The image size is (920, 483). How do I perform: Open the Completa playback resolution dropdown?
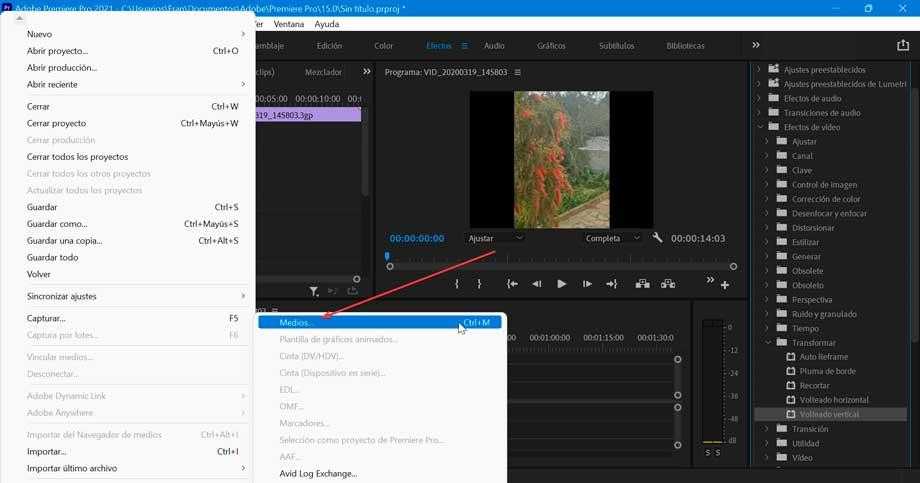(x=613, y=238)
